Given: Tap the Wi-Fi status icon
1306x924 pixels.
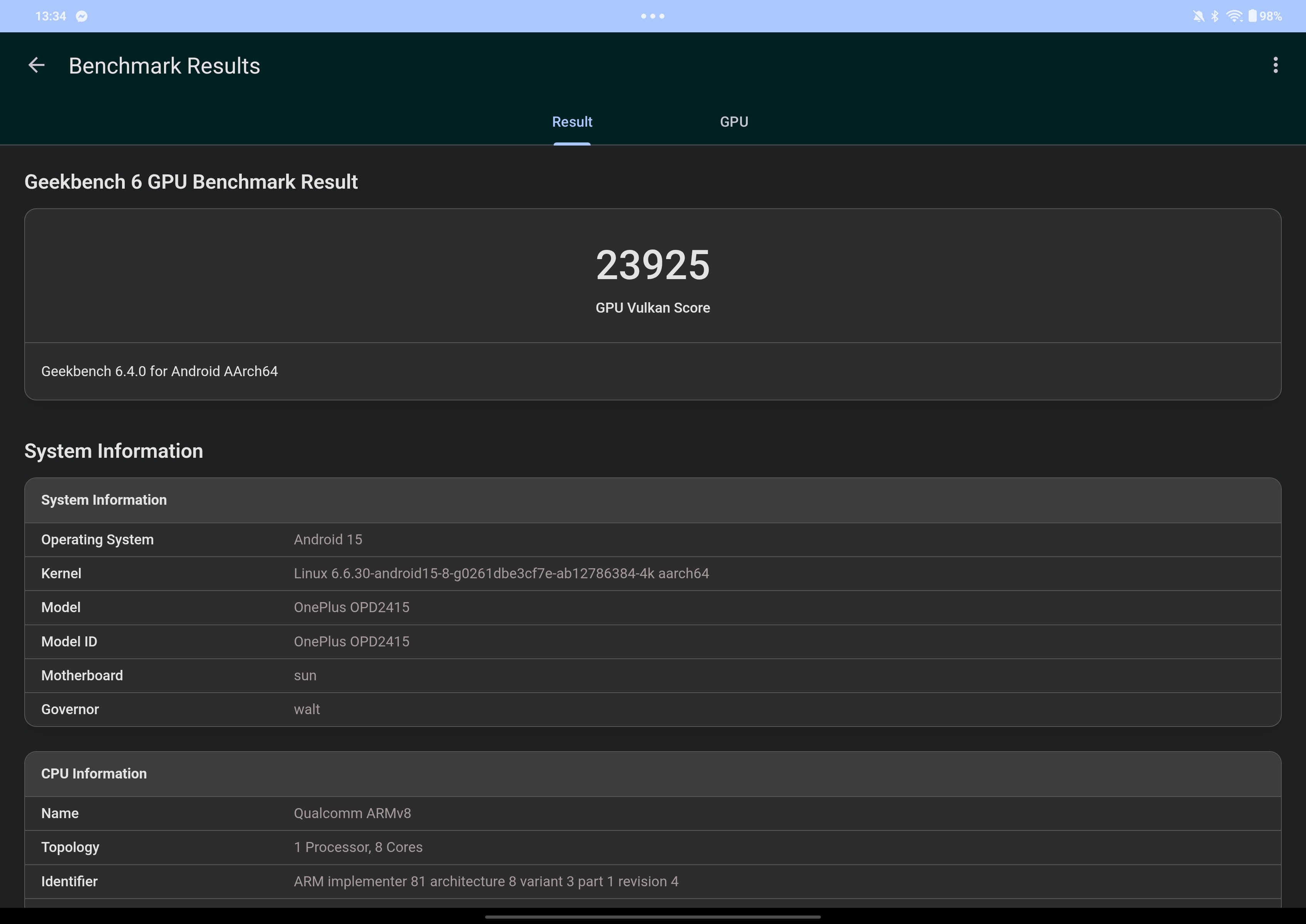Looking at the screenshot, I should (1234, 17).
